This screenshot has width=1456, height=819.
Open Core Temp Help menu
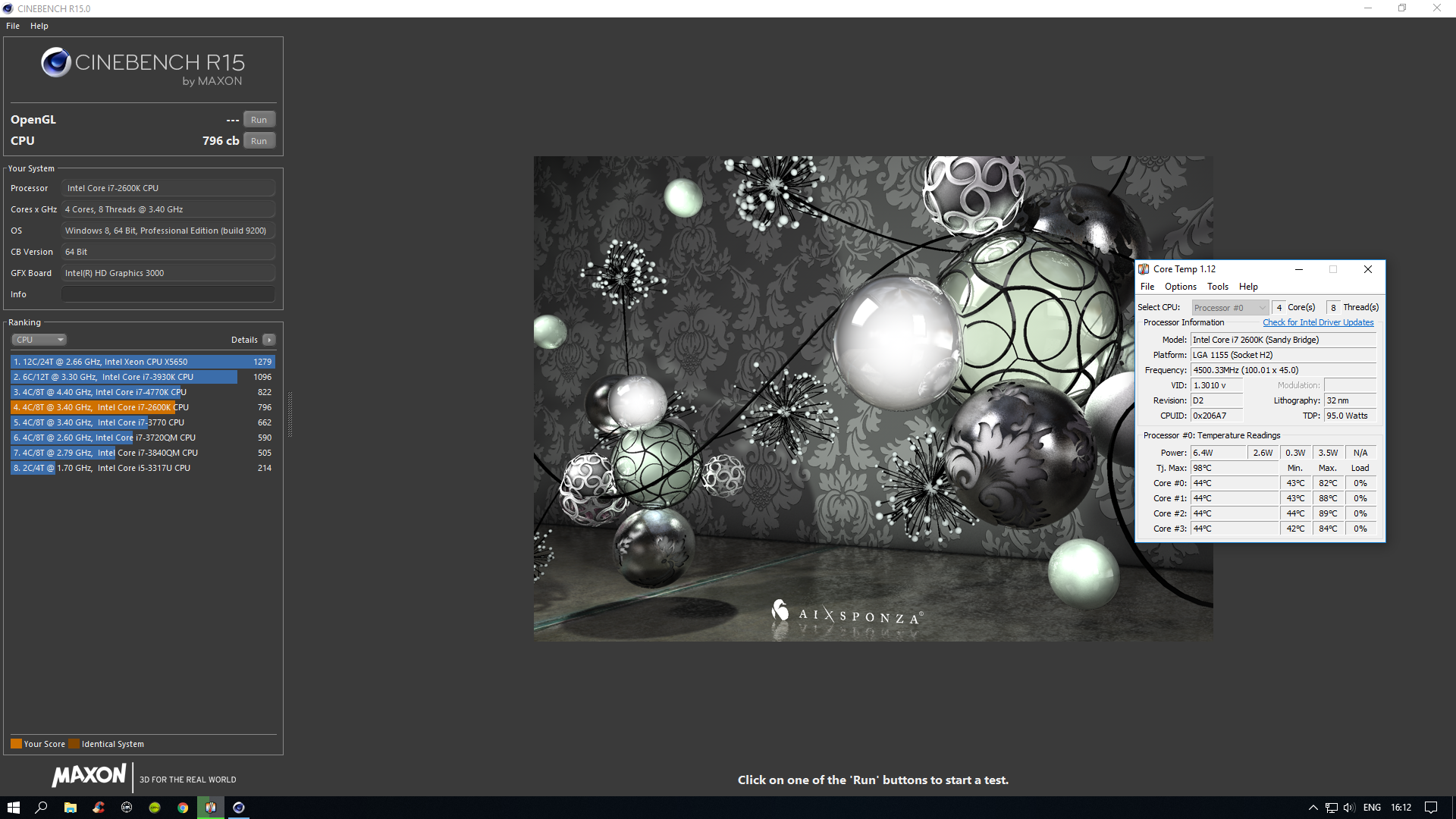point(1248,287)
